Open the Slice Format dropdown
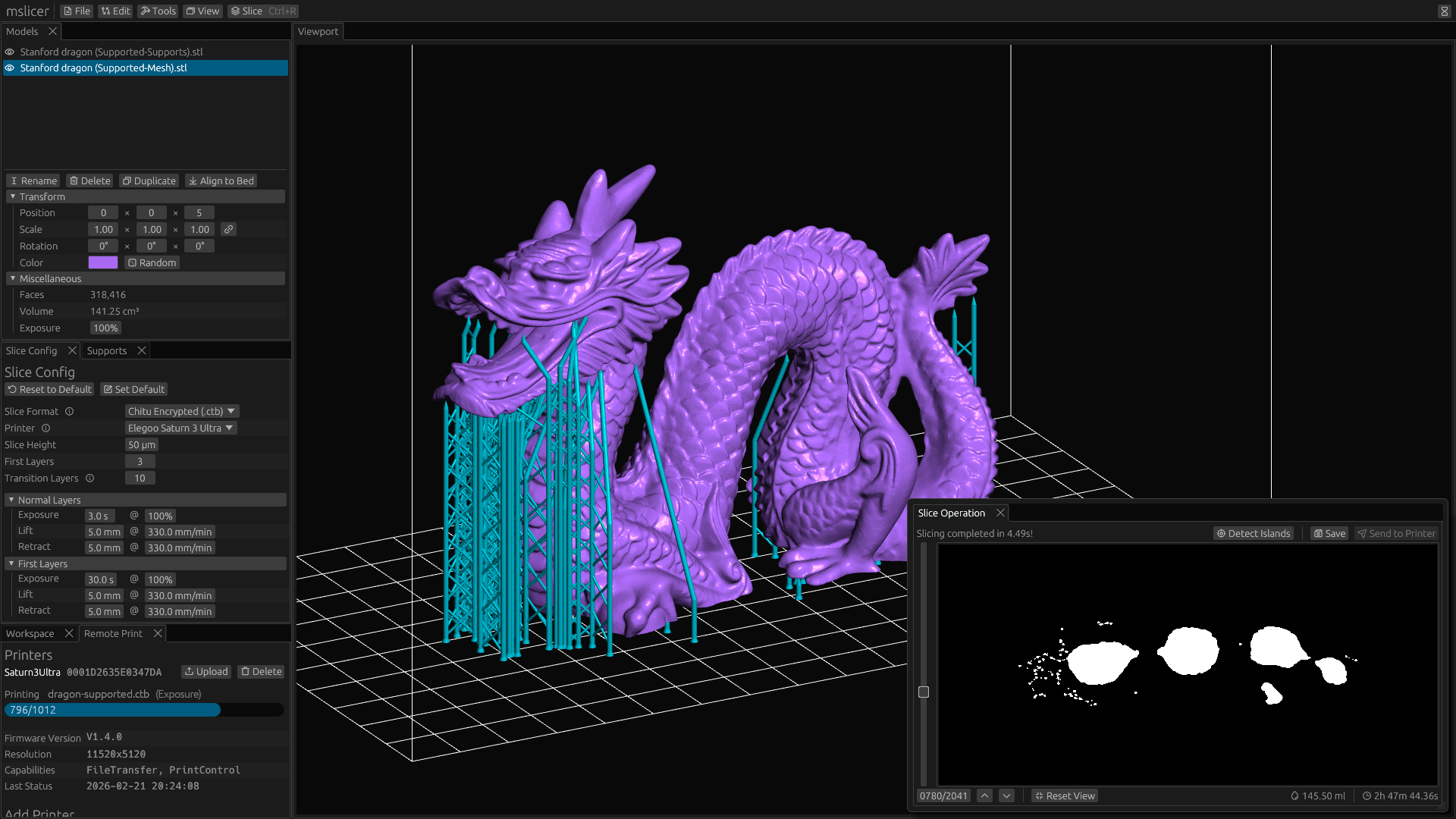The width and height of the screenshot is (1456, 819). [x=181, y=411]
